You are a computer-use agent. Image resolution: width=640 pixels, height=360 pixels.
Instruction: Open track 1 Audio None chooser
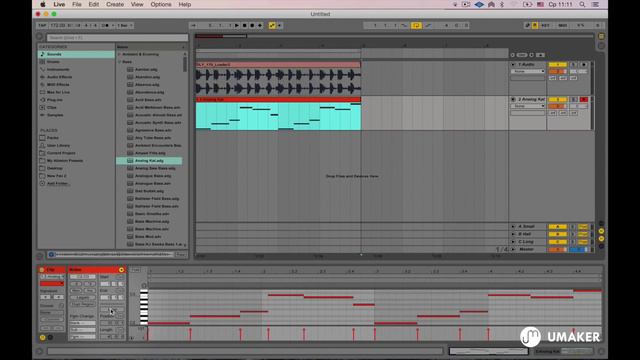pyautogui.click(x=528, y=71)
